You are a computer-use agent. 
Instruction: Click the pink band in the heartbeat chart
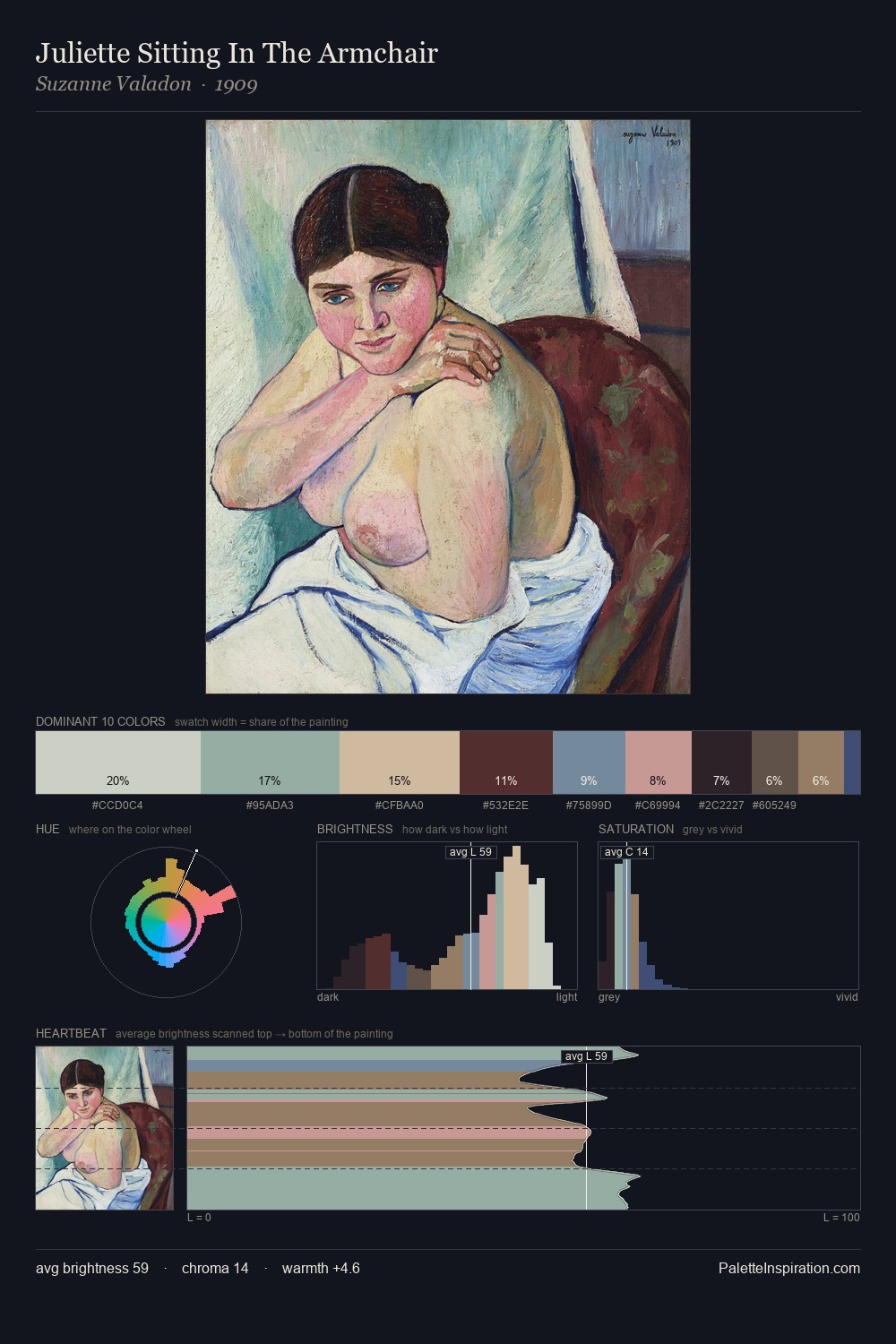(388, 1133)
